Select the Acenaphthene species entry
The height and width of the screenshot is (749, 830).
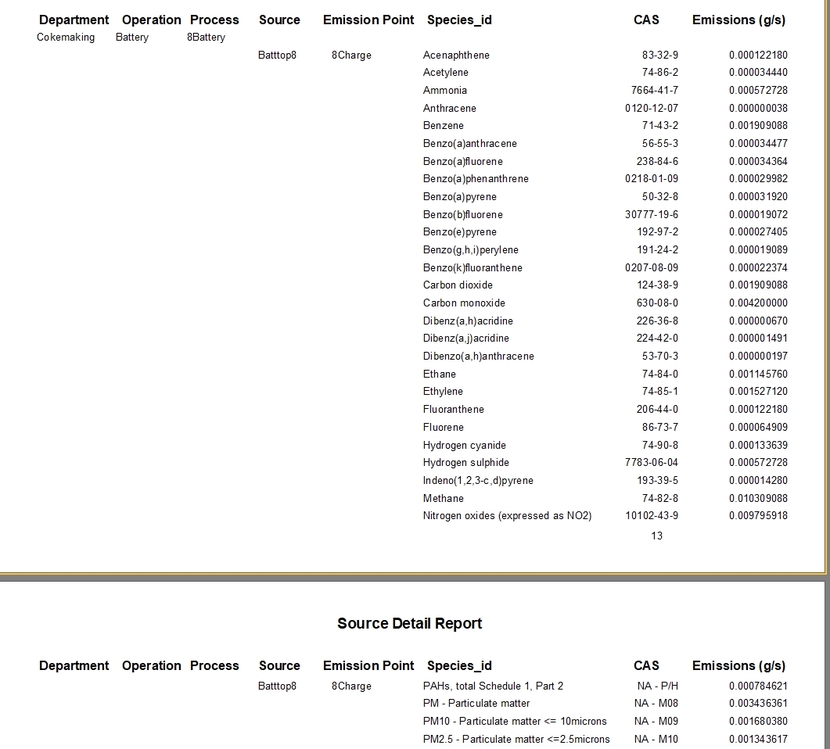456,55
